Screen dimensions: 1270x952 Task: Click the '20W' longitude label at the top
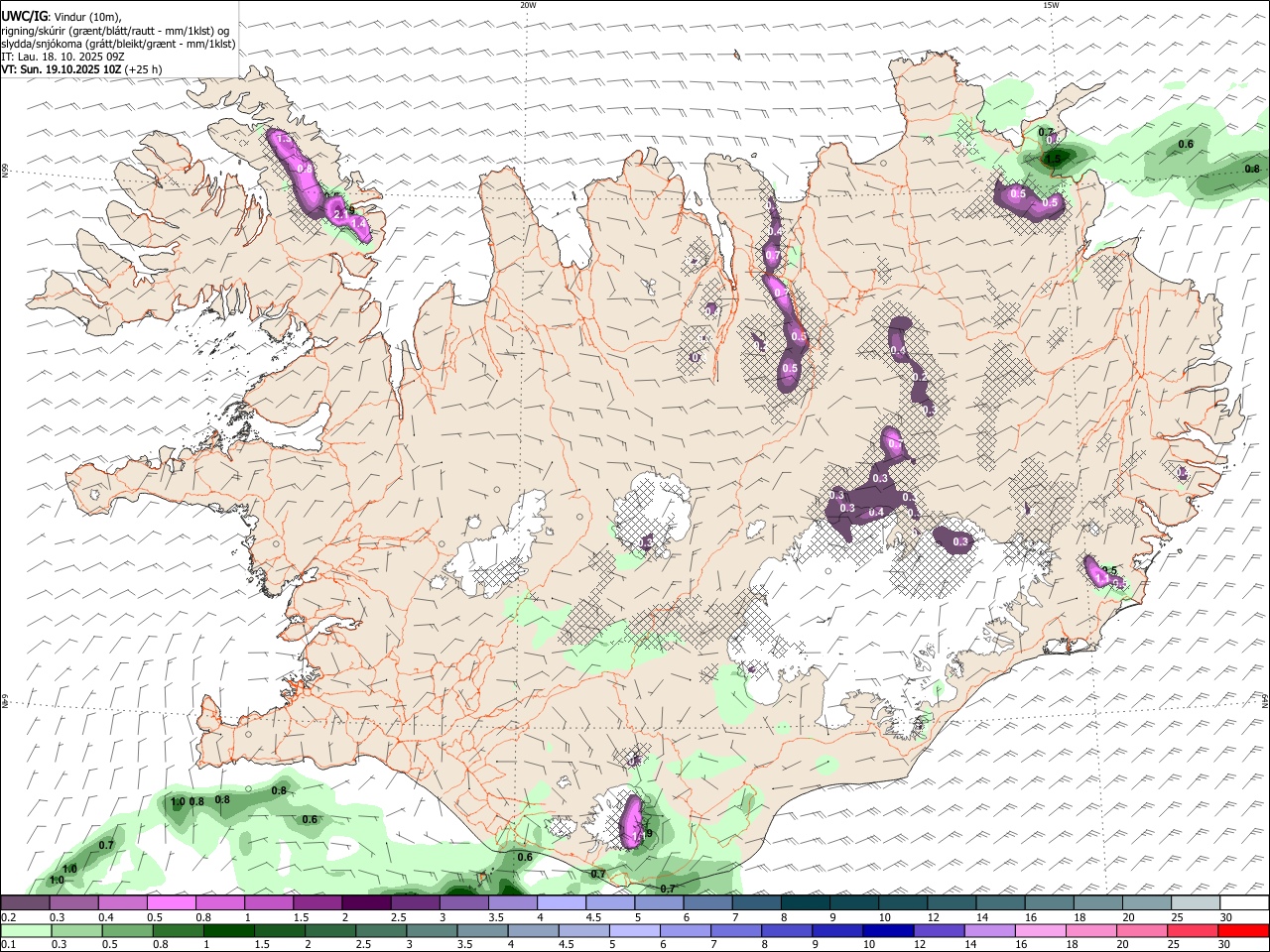tap(528, 5)
